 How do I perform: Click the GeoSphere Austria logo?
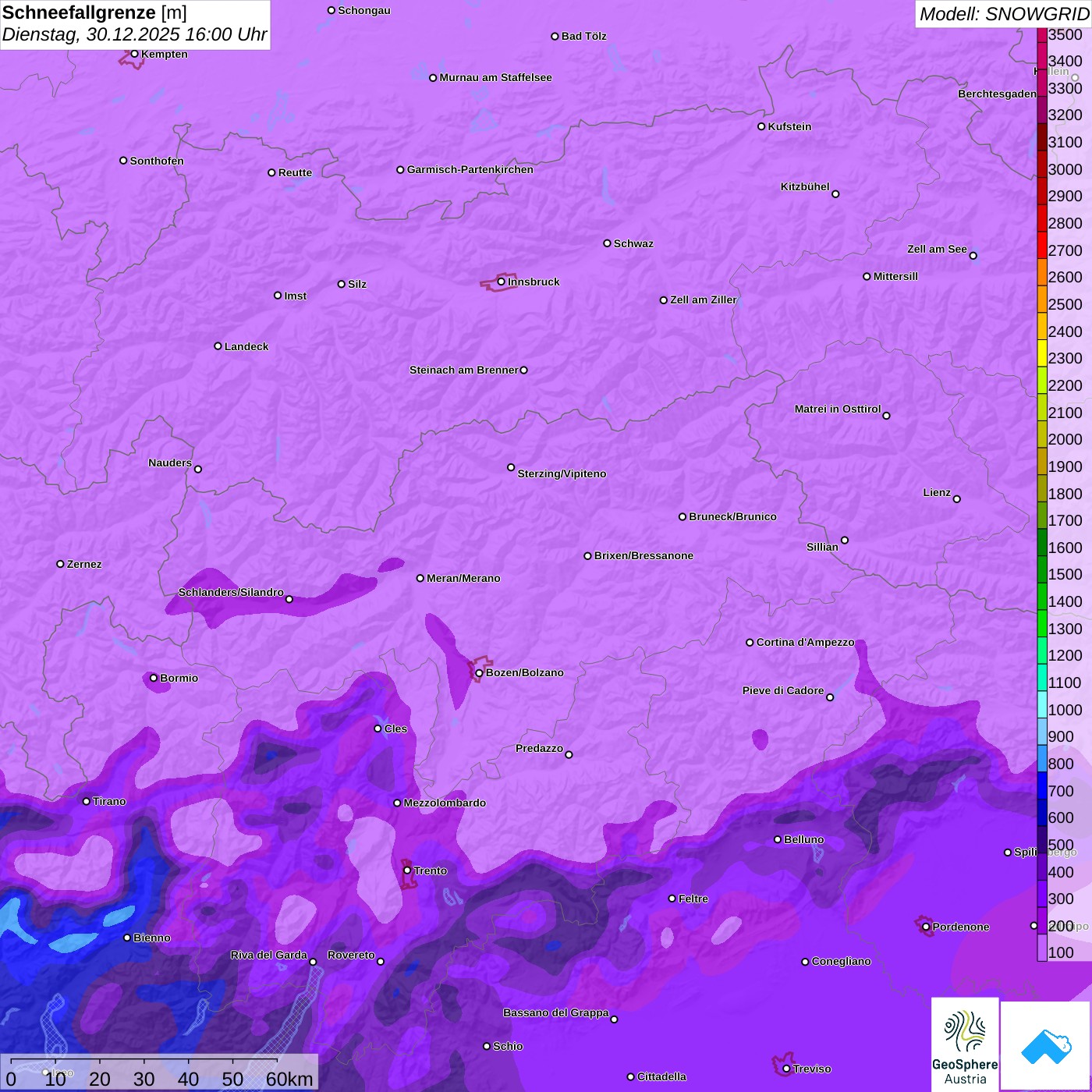pyautogui.click(x=965, y=1044)
